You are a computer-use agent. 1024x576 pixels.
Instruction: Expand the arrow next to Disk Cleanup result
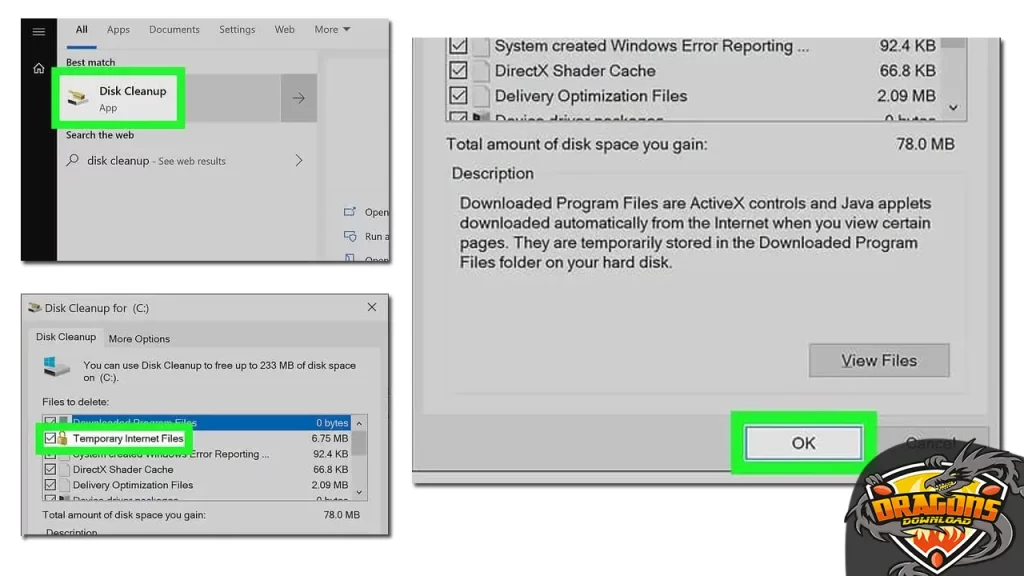click(x=298, y=98)
